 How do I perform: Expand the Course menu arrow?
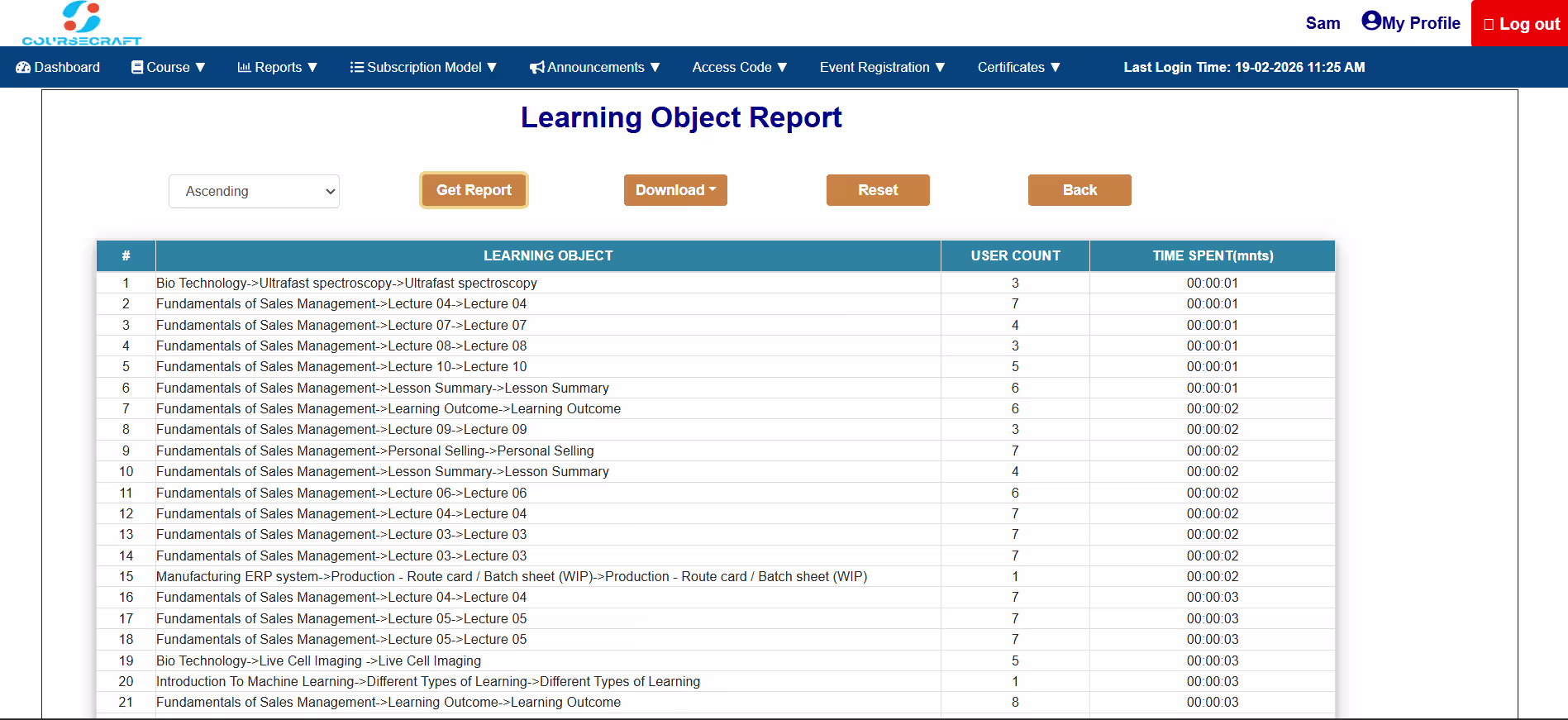point(200,67)
